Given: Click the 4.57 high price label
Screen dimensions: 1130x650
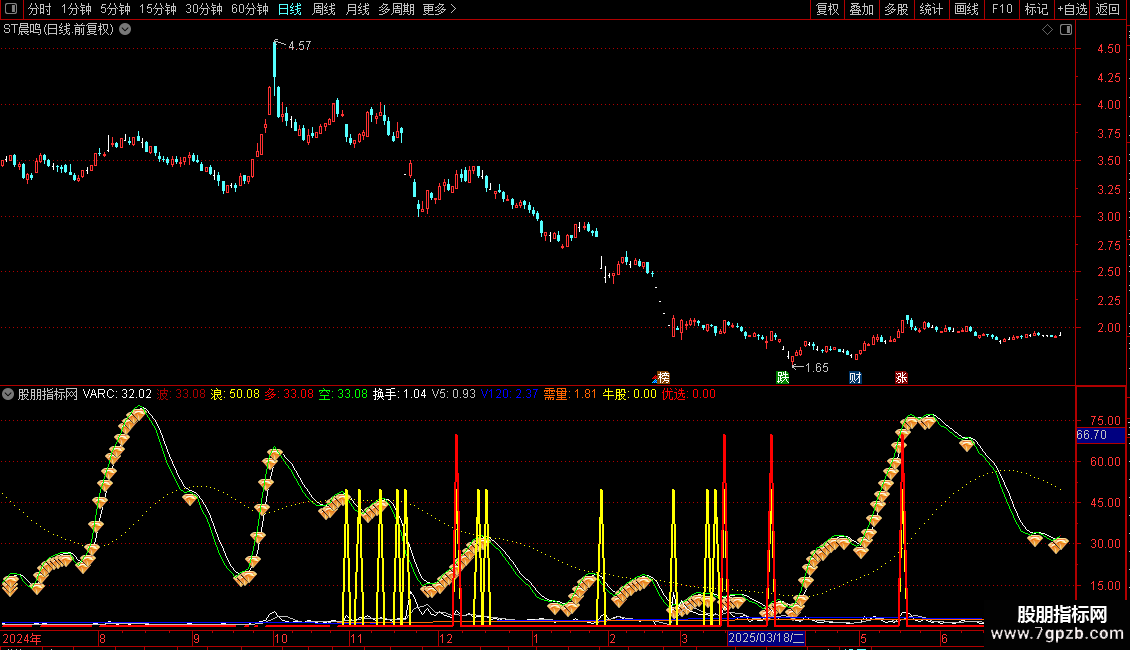Looking at the screenshot, I should pos(300,45).
